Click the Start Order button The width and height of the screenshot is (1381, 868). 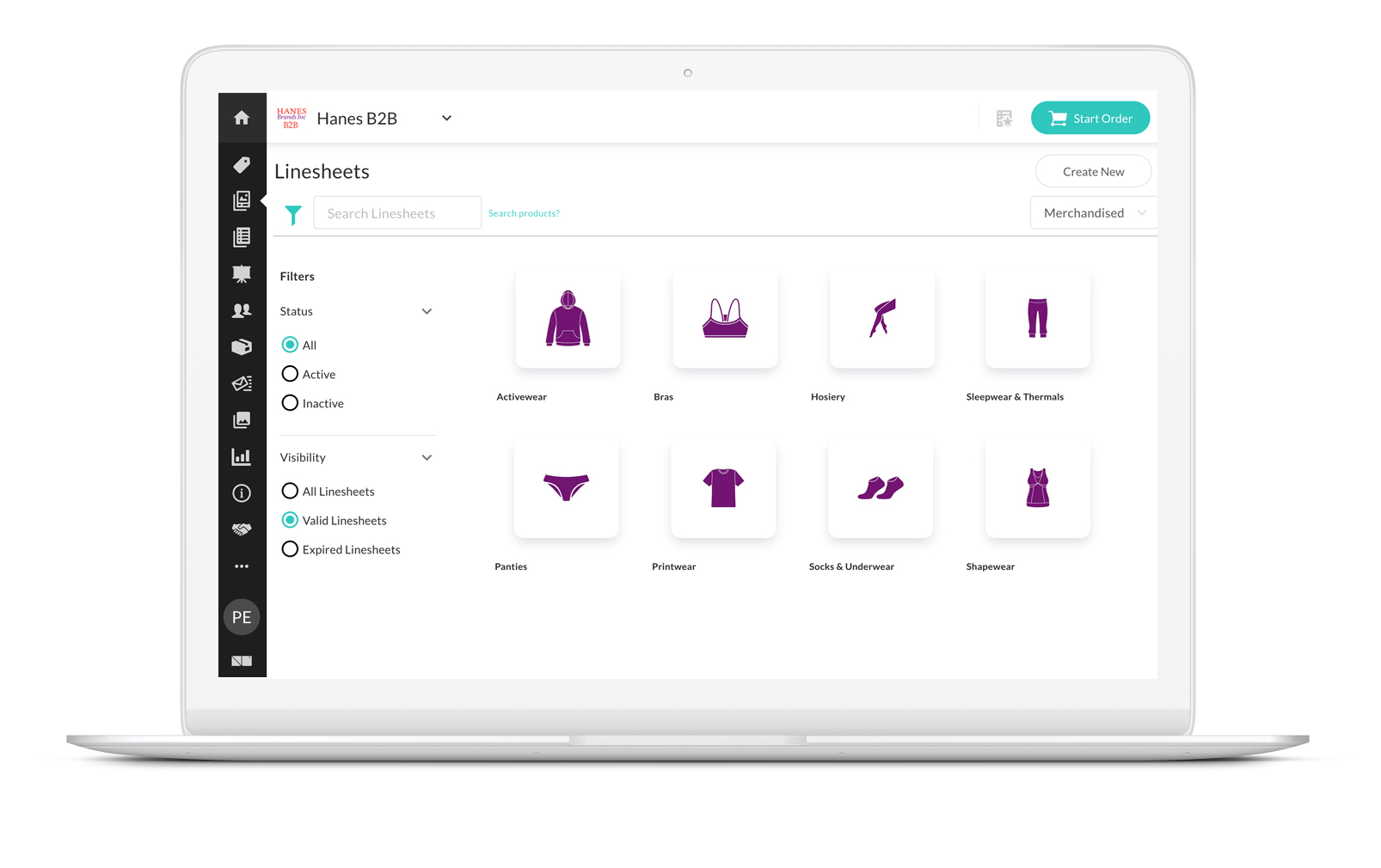[1090, 119]
